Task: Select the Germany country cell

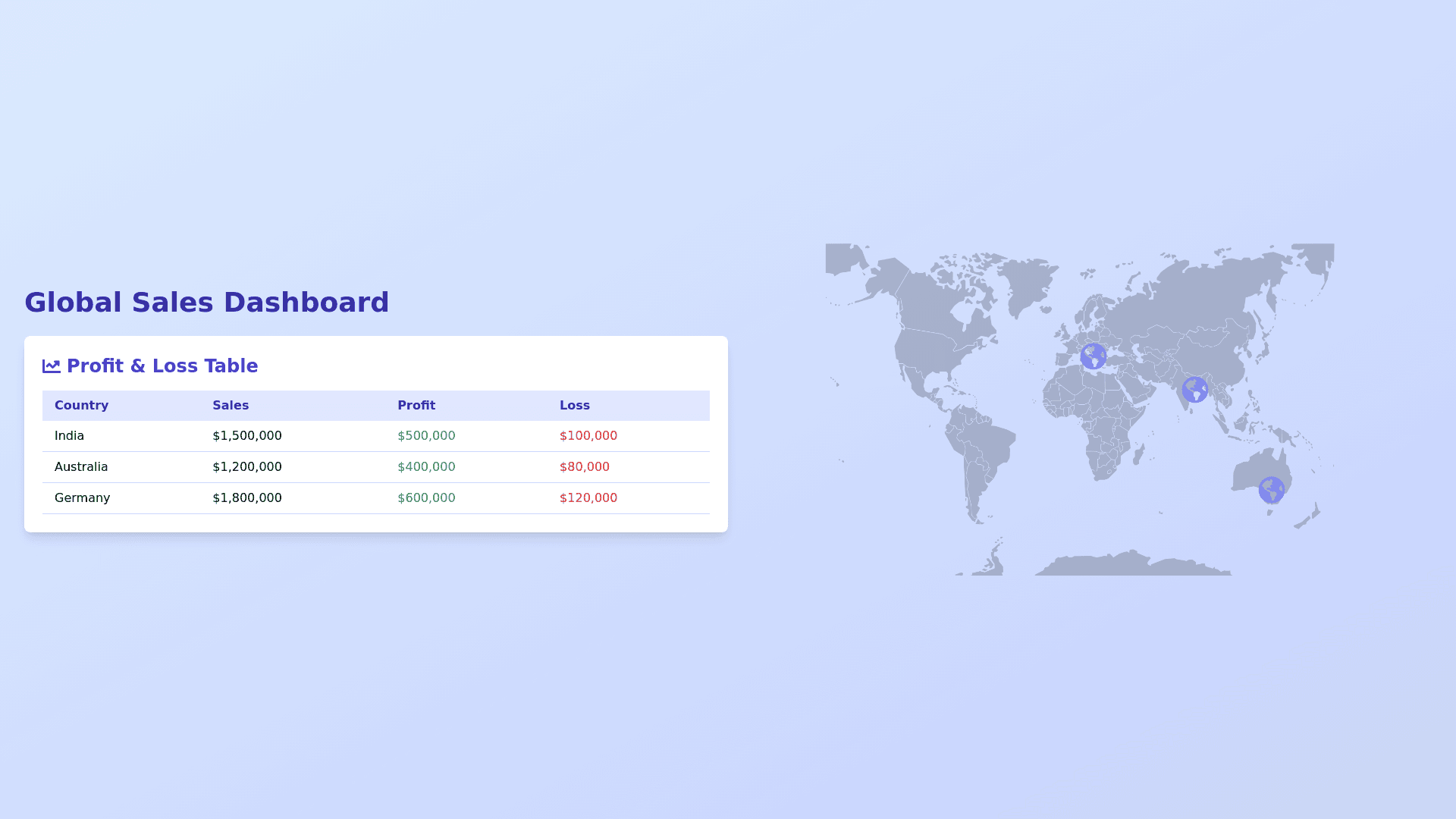Action: tap(82, 498)
